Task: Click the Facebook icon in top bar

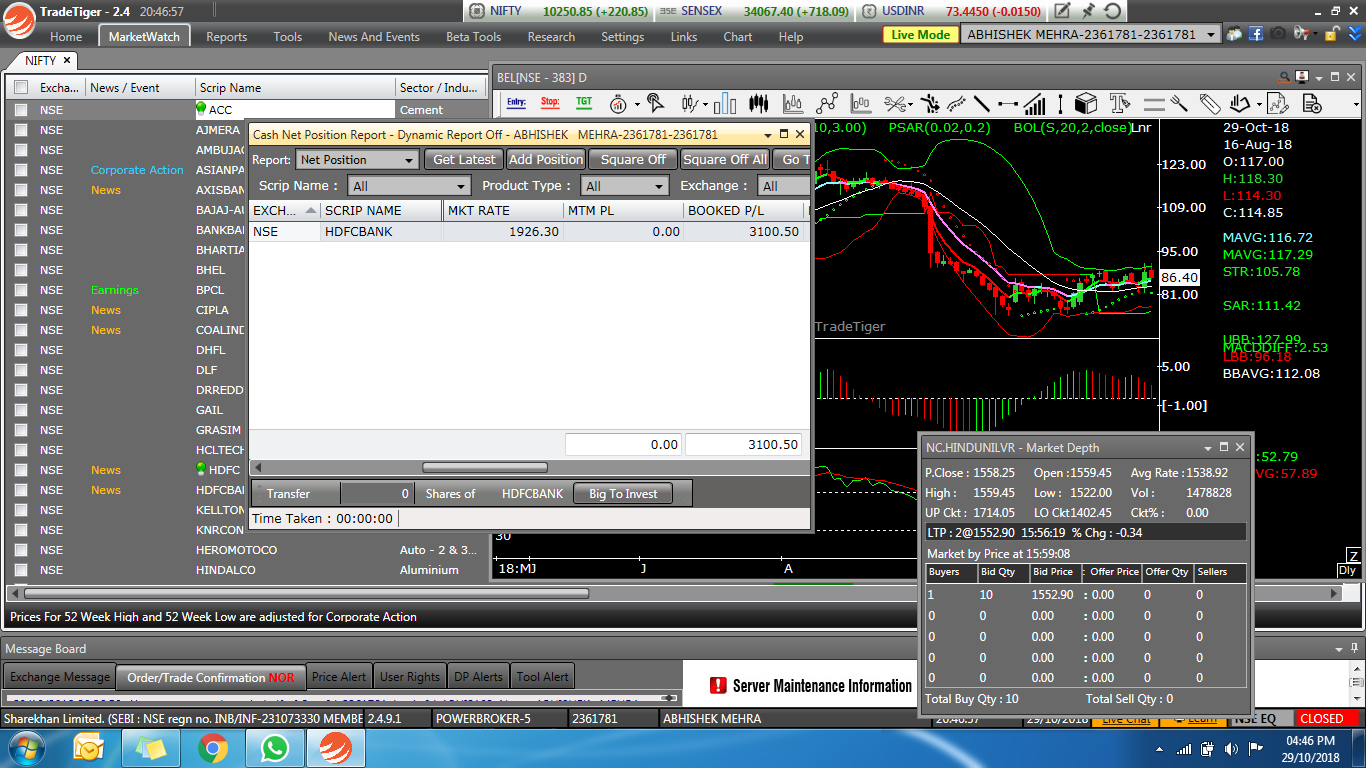Action: pos(1256,33)
